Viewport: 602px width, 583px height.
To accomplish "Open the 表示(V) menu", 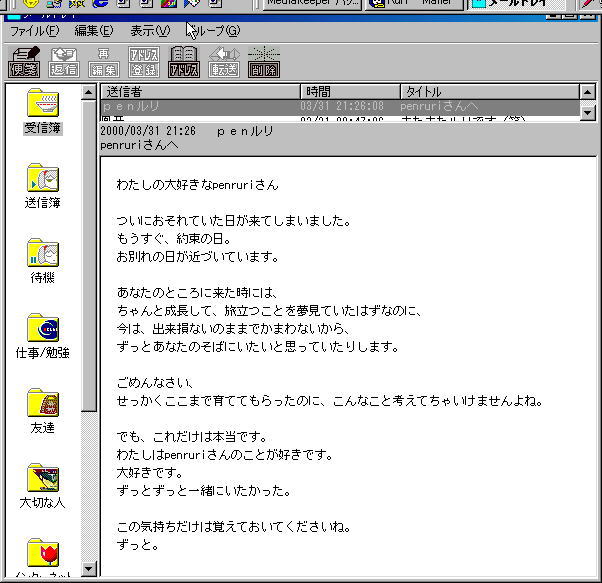I will click(x=150, y=31).
